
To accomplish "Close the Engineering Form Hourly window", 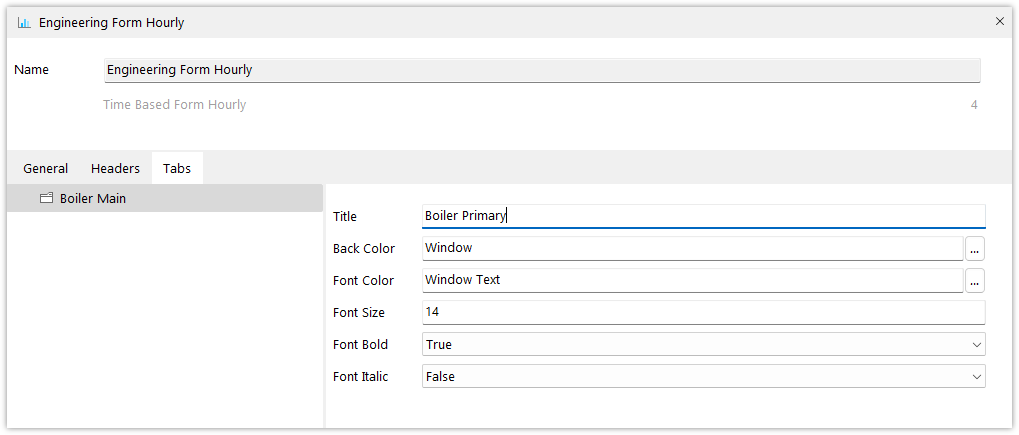I will pyautogui.click(x=1000, y=21).
